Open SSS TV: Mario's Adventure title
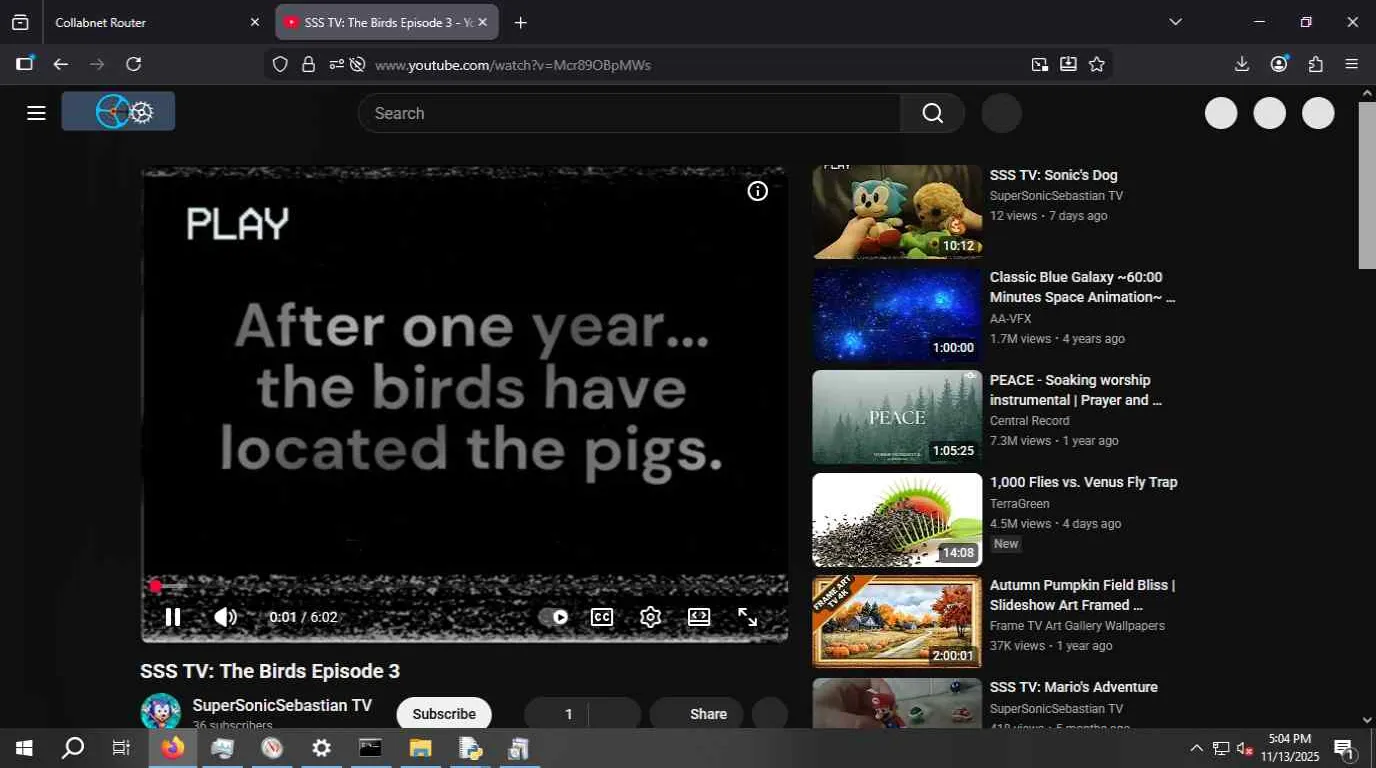The image size is (1376, 768). 1074,687
